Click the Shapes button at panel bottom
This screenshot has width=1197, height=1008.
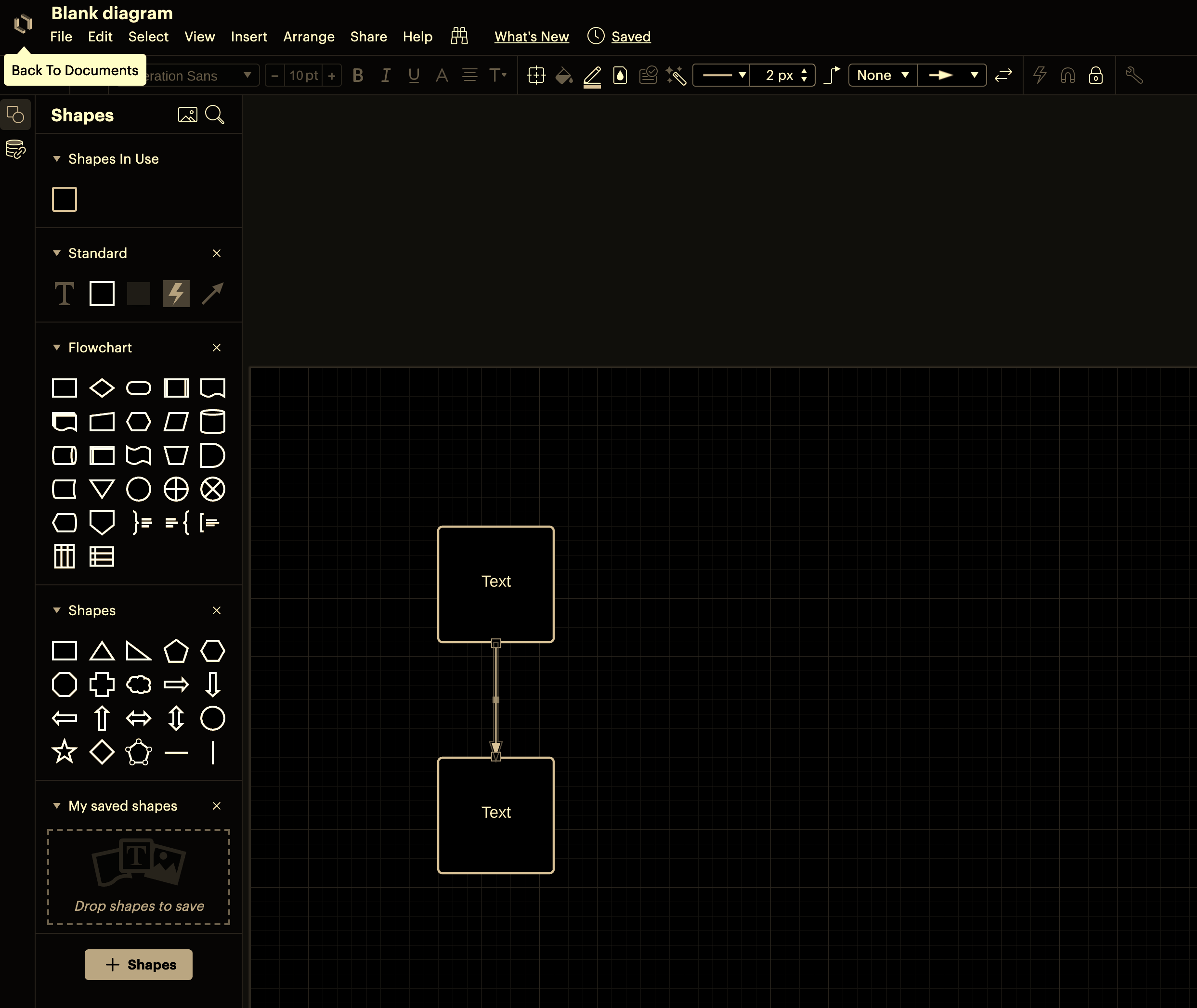[138, 965]
